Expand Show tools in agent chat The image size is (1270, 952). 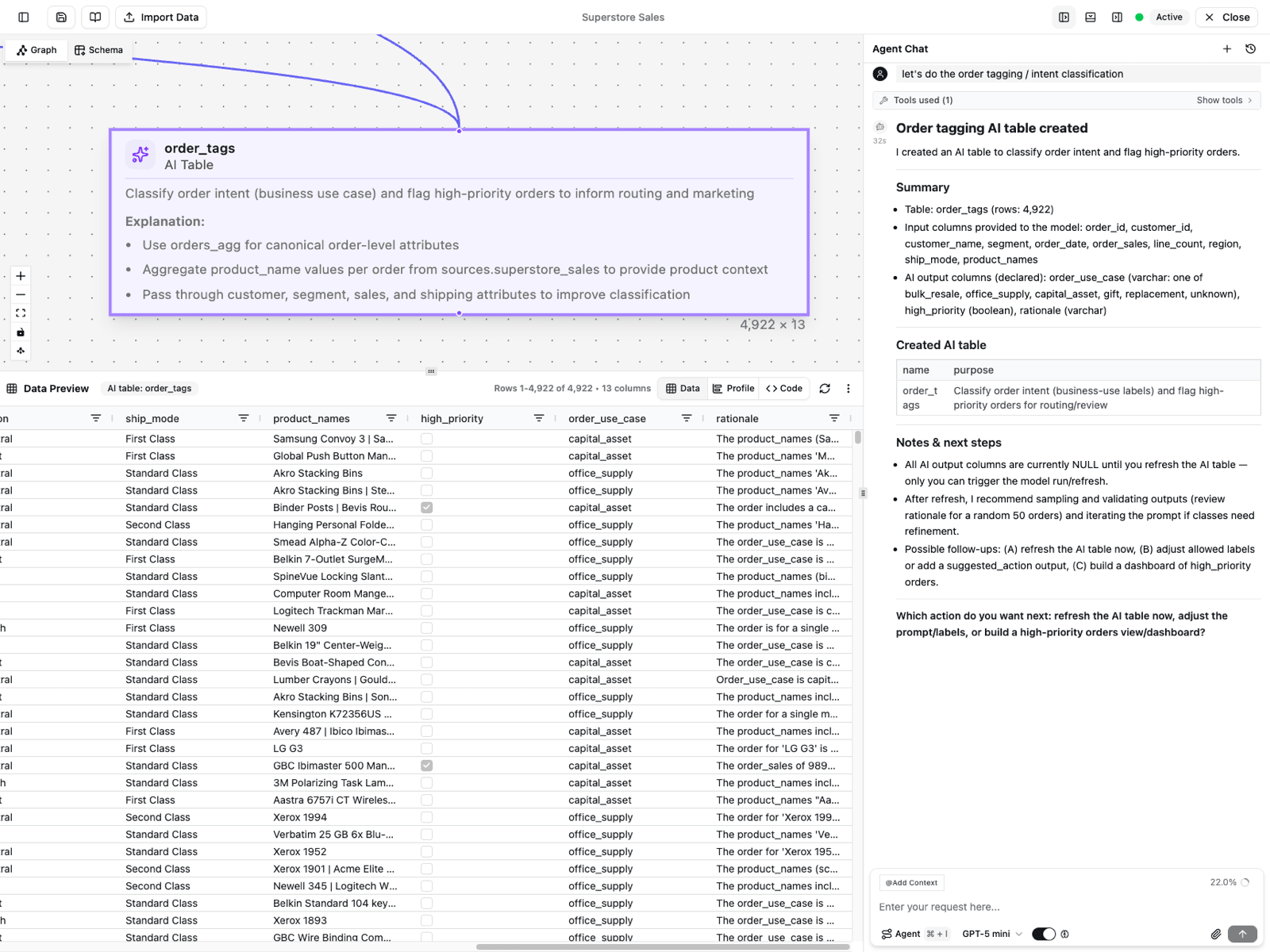[x=1223, y=100]
